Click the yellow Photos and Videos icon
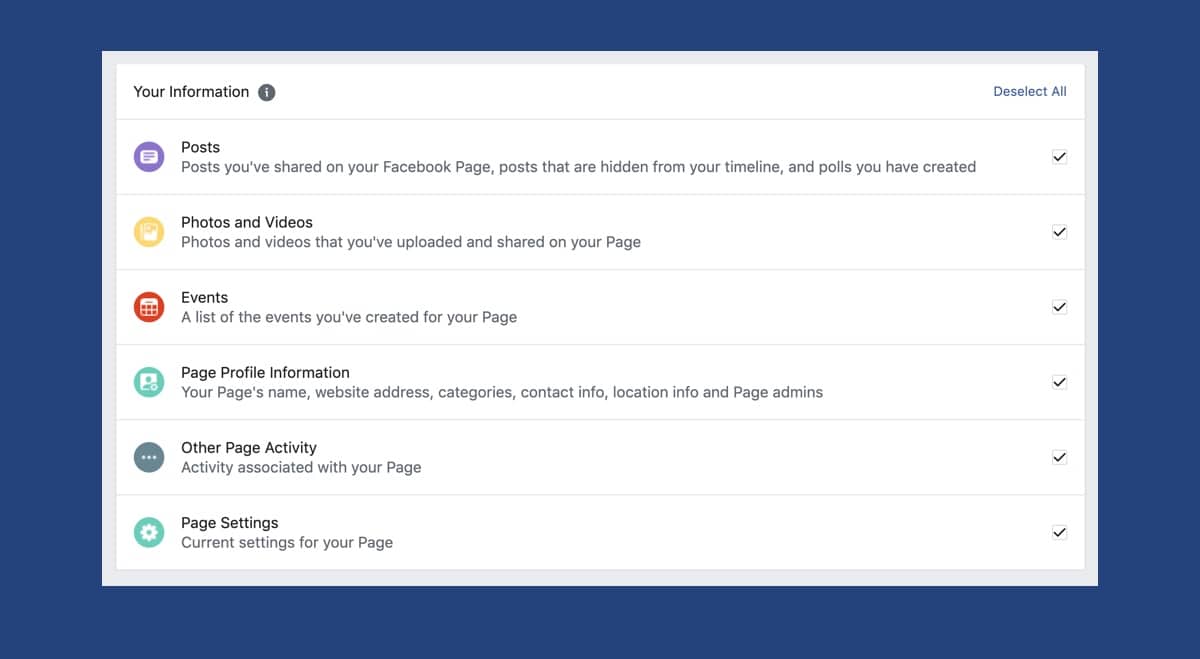This screenshot has height=659, width=1200. (x=149, y=232)
